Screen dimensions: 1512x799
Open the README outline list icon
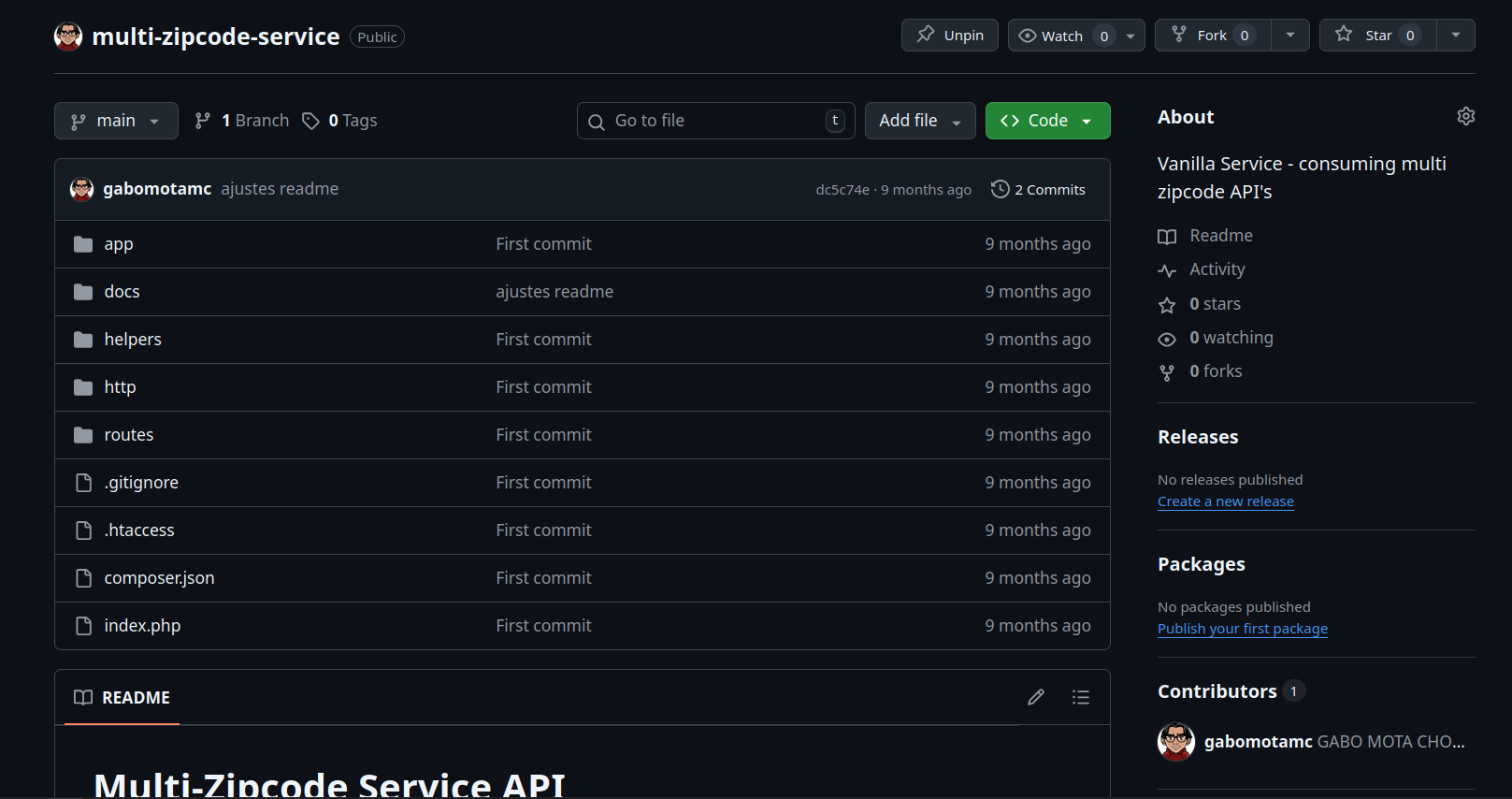(x=1080, y=697)
